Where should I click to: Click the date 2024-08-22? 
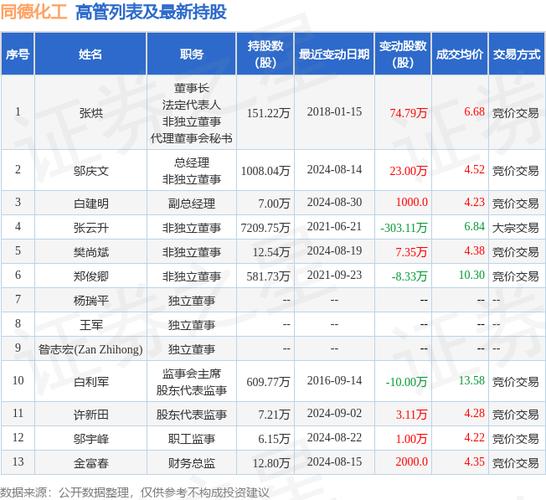(334, 437)
